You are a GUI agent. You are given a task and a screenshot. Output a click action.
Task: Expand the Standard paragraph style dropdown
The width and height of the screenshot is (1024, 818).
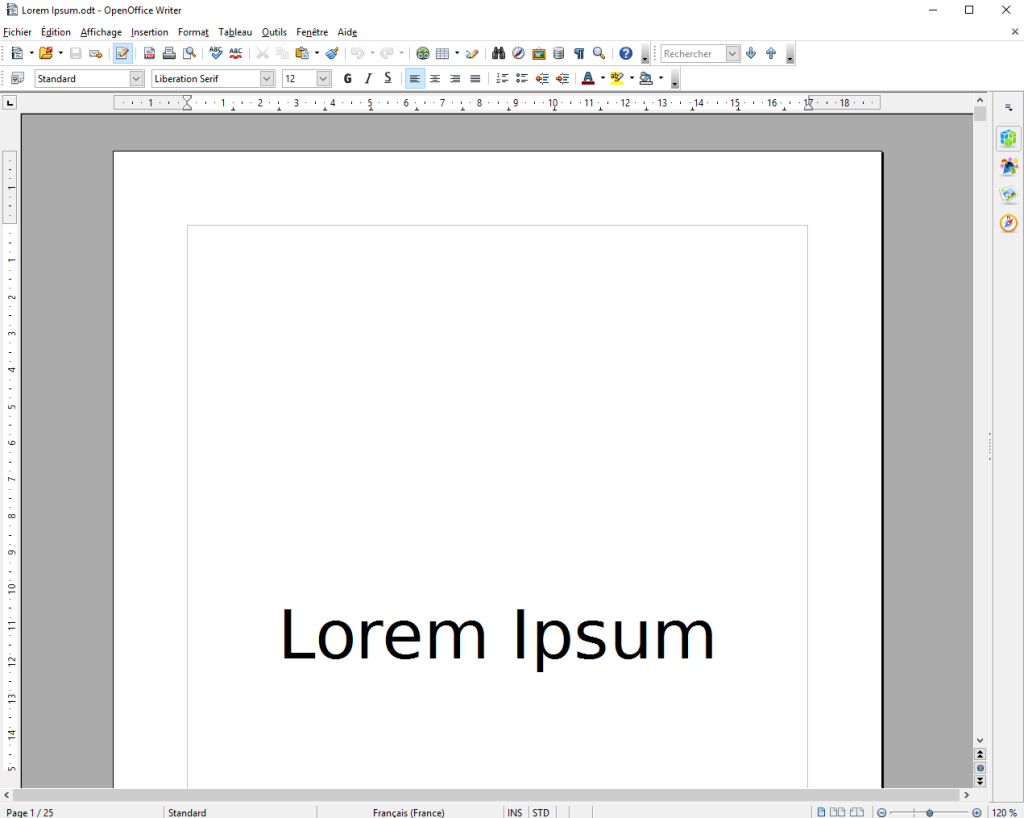coord(137,79)
